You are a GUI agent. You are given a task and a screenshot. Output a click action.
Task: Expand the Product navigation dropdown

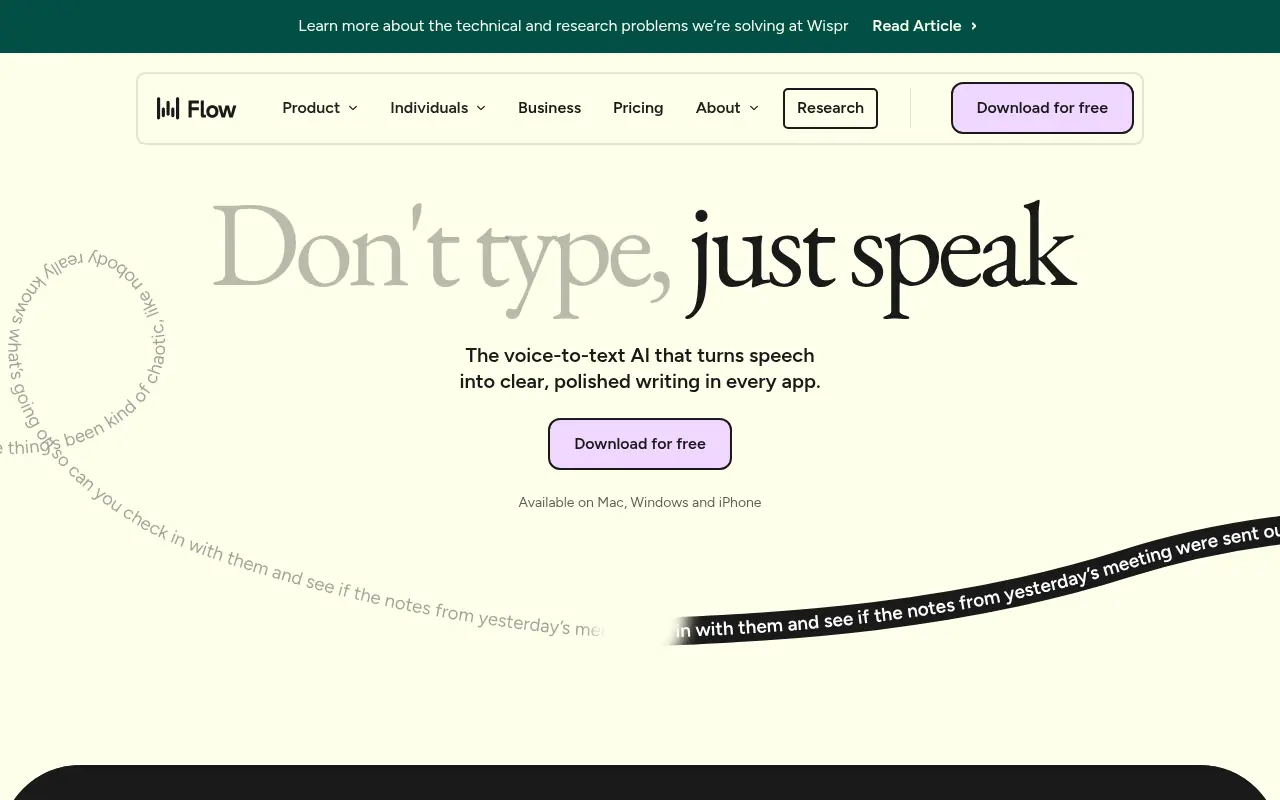pyautogui.click(x=311, y=108)
